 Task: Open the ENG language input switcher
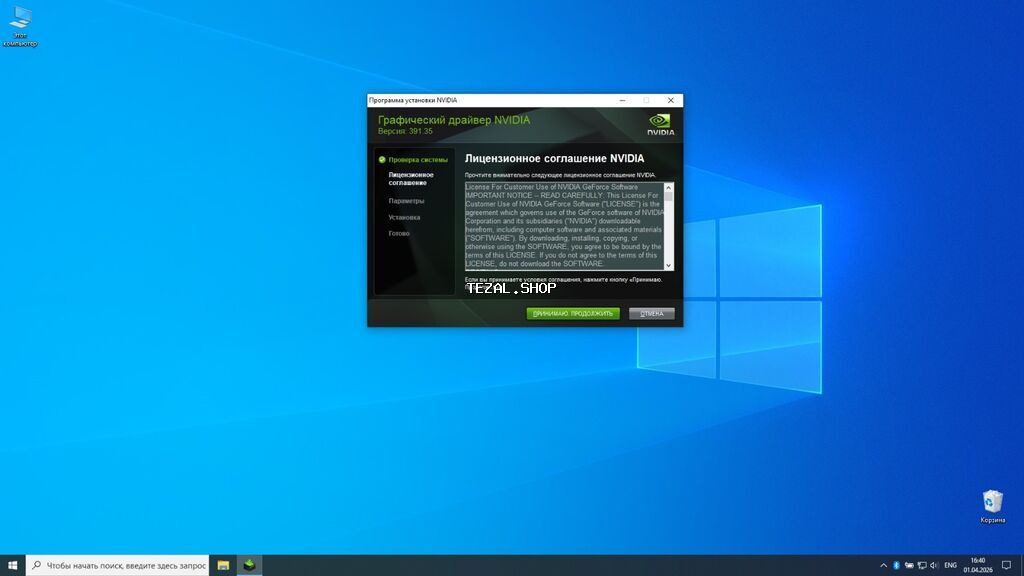tap(950, 565)
